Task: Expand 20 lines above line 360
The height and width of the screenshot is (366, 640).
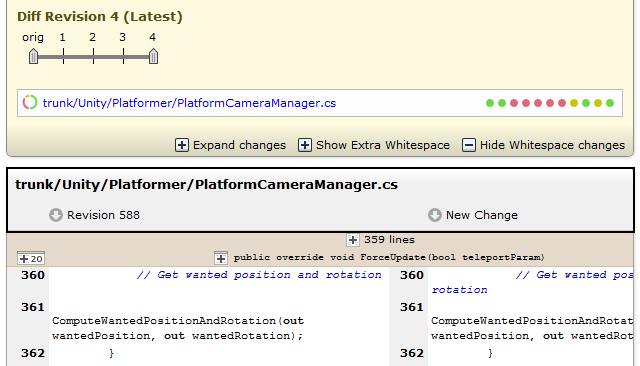Action: 31,259
